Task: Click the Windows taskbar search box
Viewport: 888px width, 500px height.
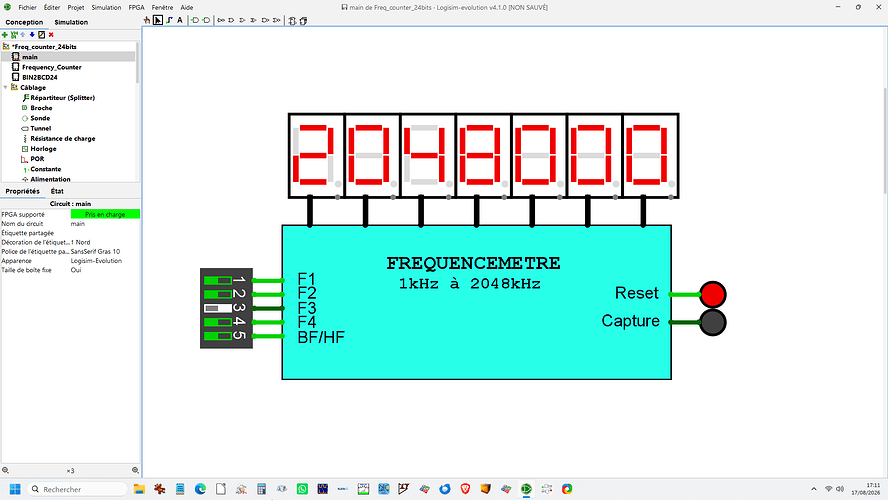Action: [x=77, y=489]
